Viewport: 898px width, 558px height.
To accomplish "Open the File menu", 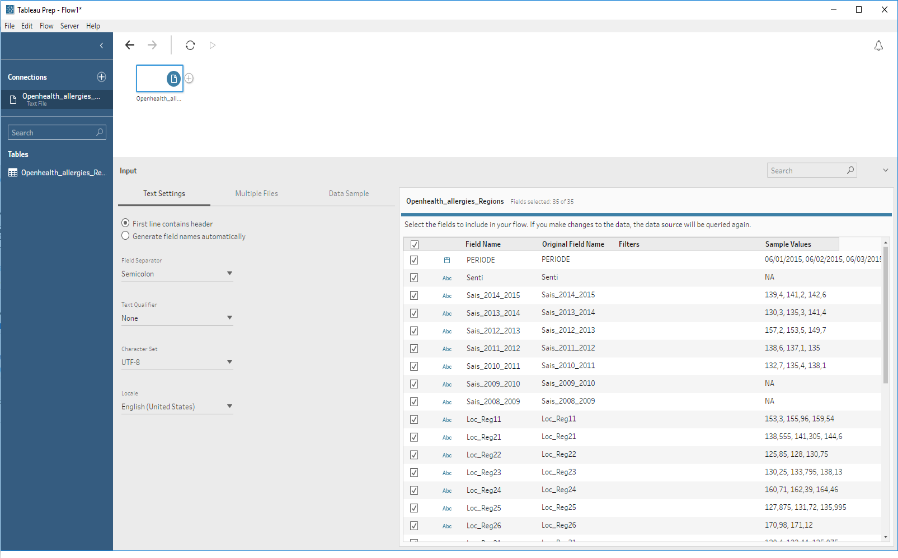I will (x=10, y=26).
